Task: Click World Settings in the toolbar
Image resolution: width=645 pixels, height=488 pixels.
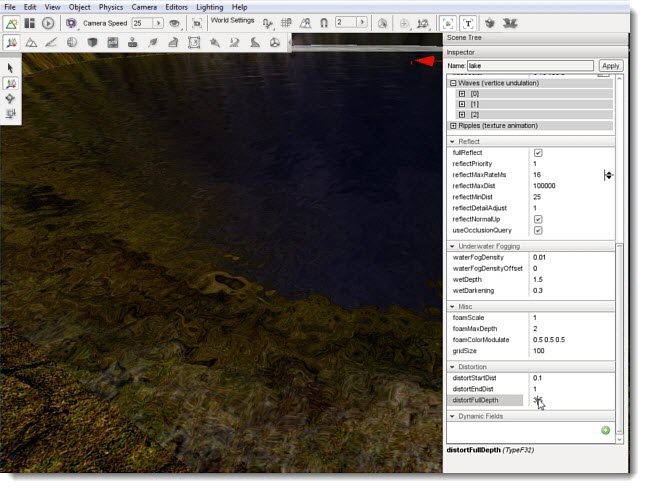Action: pyautogui.click(x=232, y=20)
